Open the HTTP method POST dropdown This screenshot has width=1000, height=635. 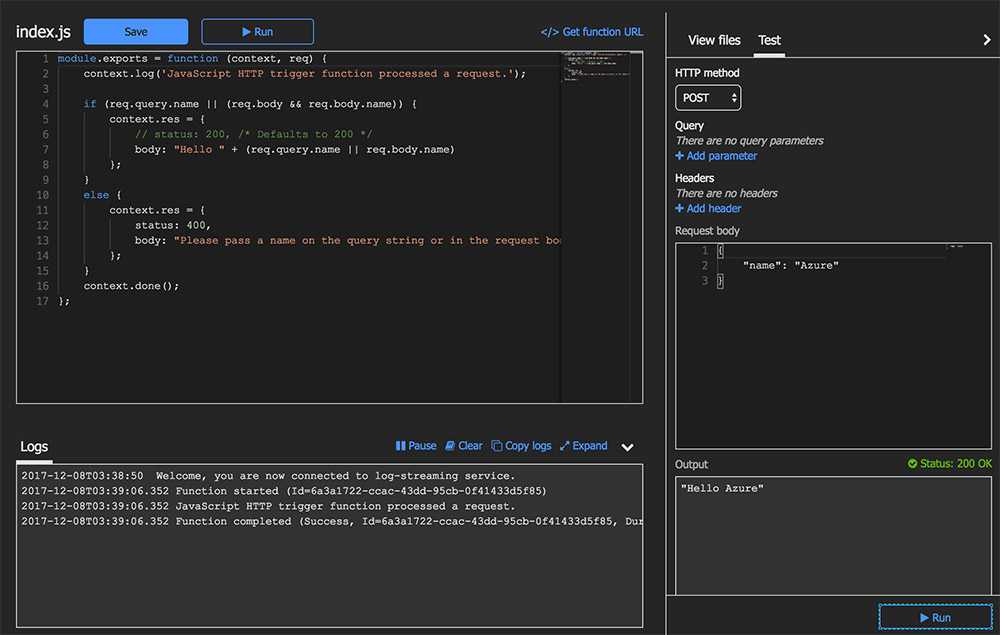point(708,98)
